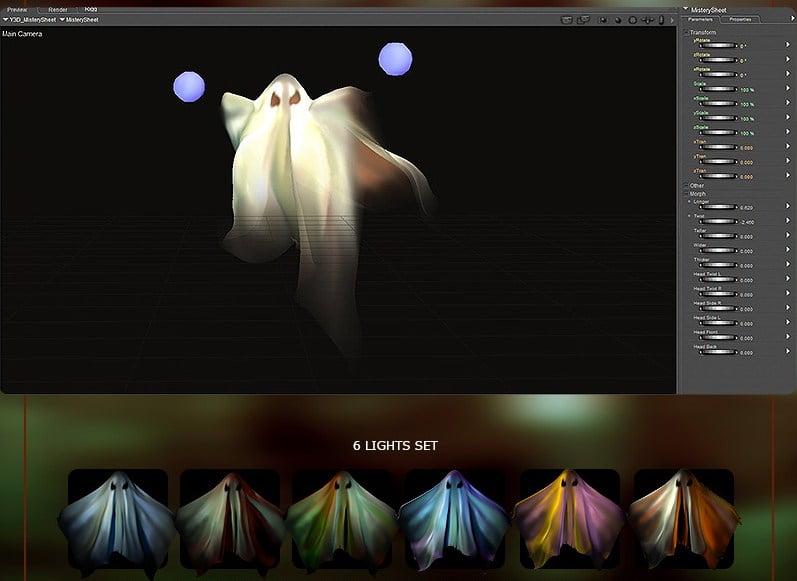Screen dimensions: 797x581
Task: Click the Head Front morph dial
Action: pos(718,338)
